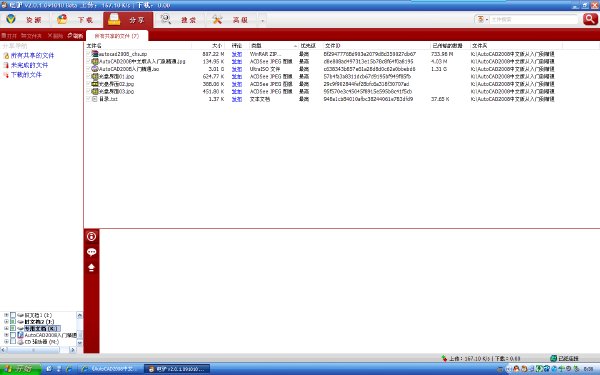Select 下载的文件 in left sidebar
The height and width of the screenshot is (375, 600).
[x=26, y=75]
